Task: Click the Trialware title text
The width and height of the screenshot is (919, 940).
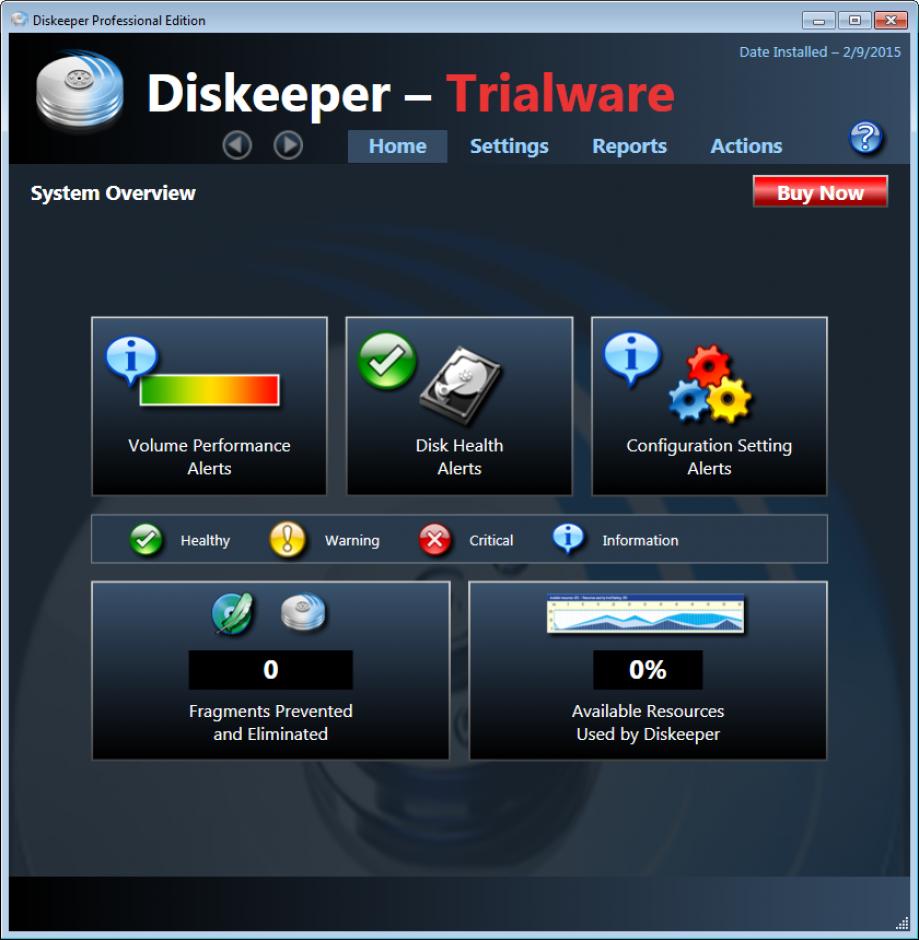Action: point(561,93)
